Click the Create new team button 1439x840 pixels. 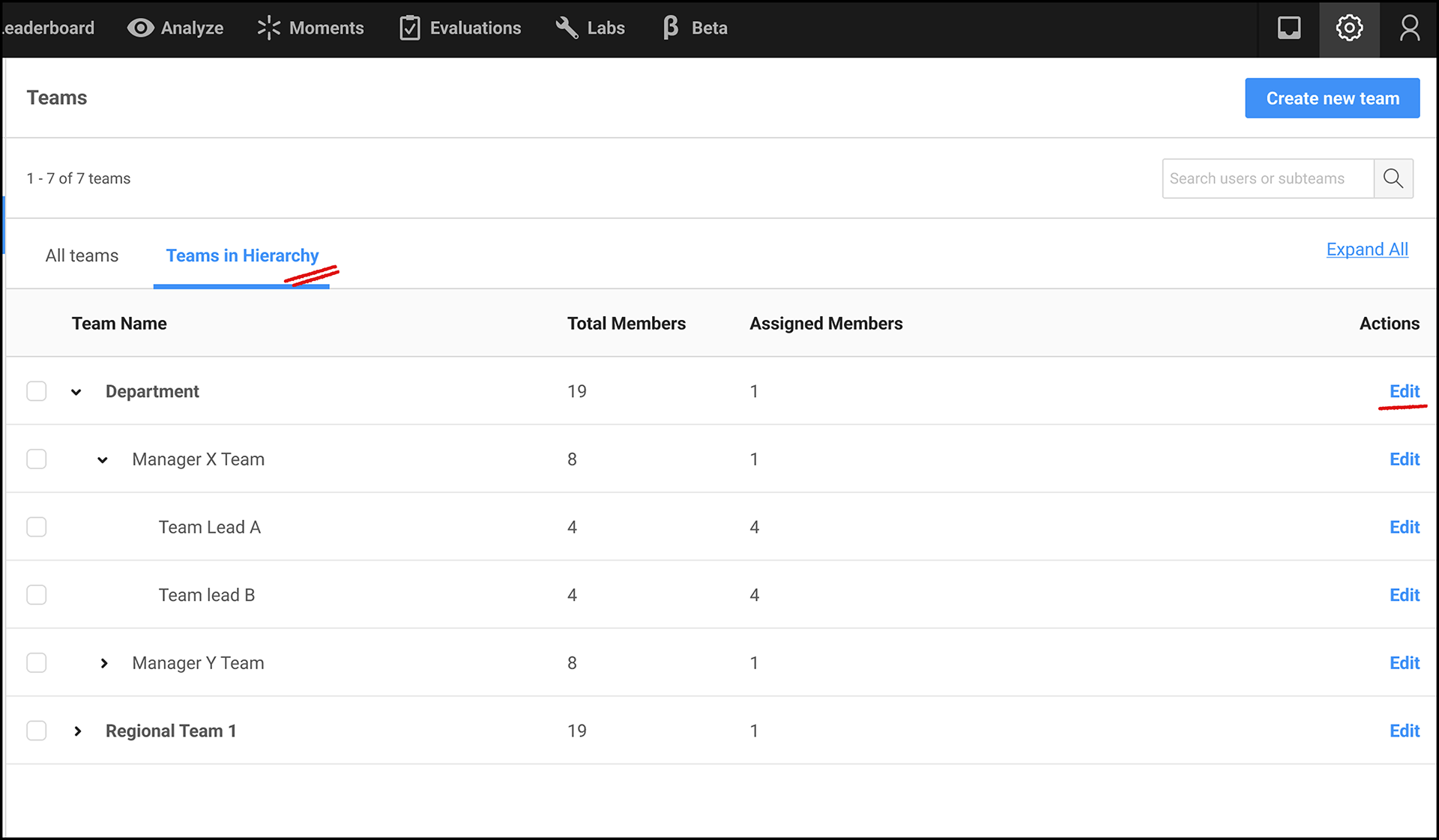point(1332,98)
